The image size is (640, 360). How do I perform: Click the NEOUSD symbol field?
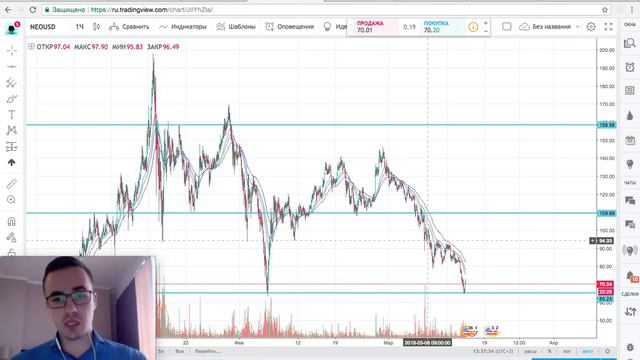pyautogui.click(x=44, y=27)
